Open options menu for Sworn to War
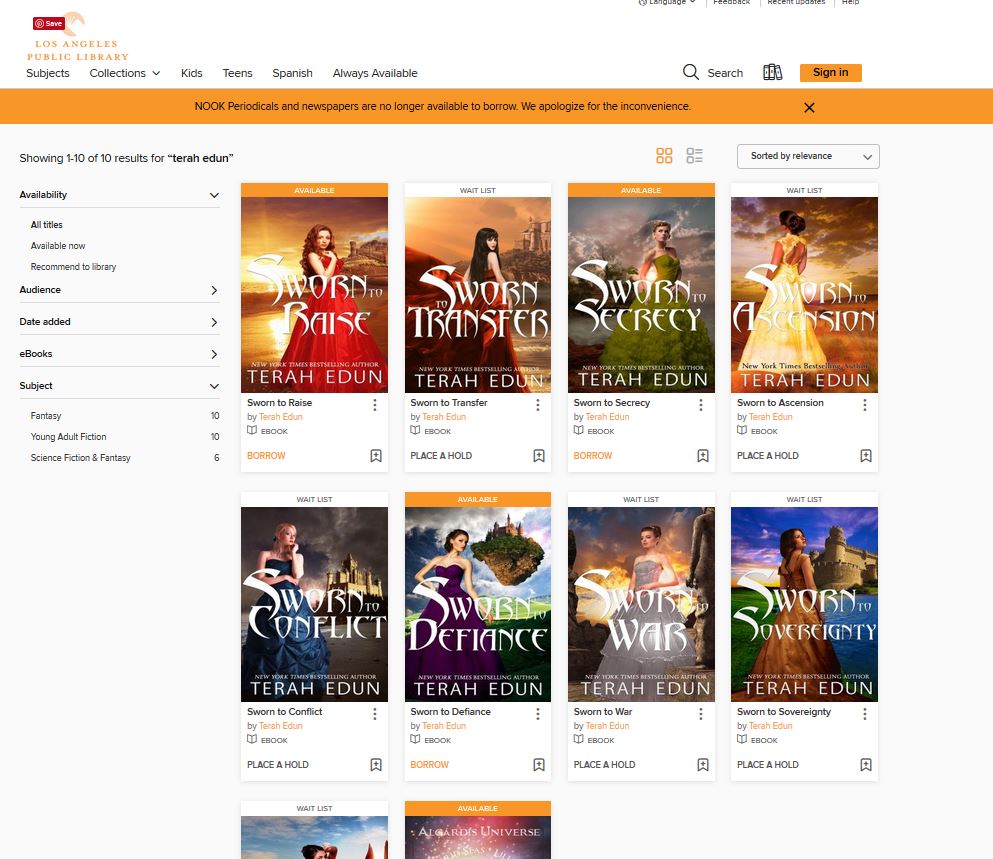Screen dimensions: 993x859 point(701,714)
